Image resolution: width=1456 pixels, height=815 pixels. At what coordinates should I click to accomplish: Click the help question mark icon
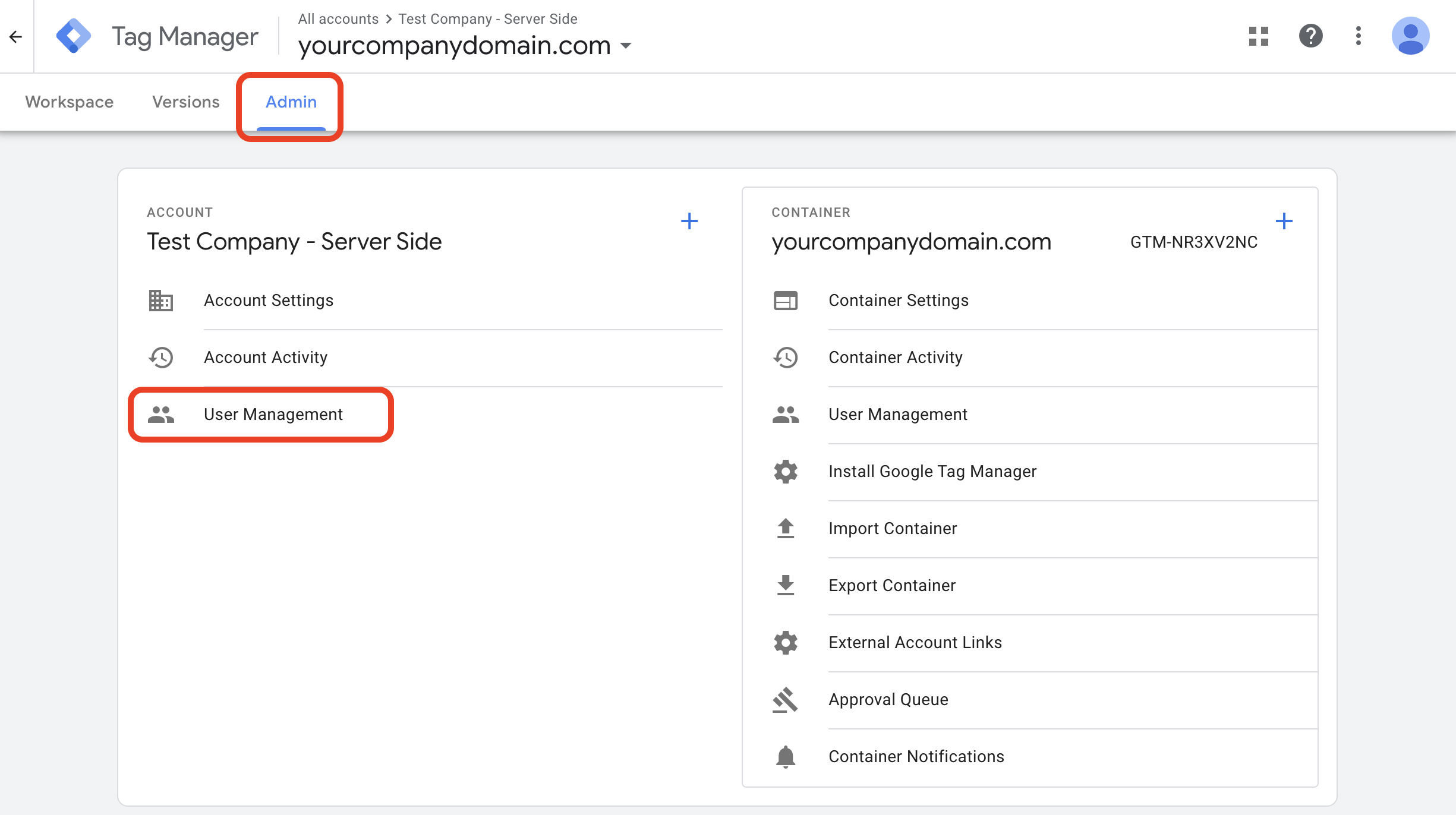click(1310, 36)
